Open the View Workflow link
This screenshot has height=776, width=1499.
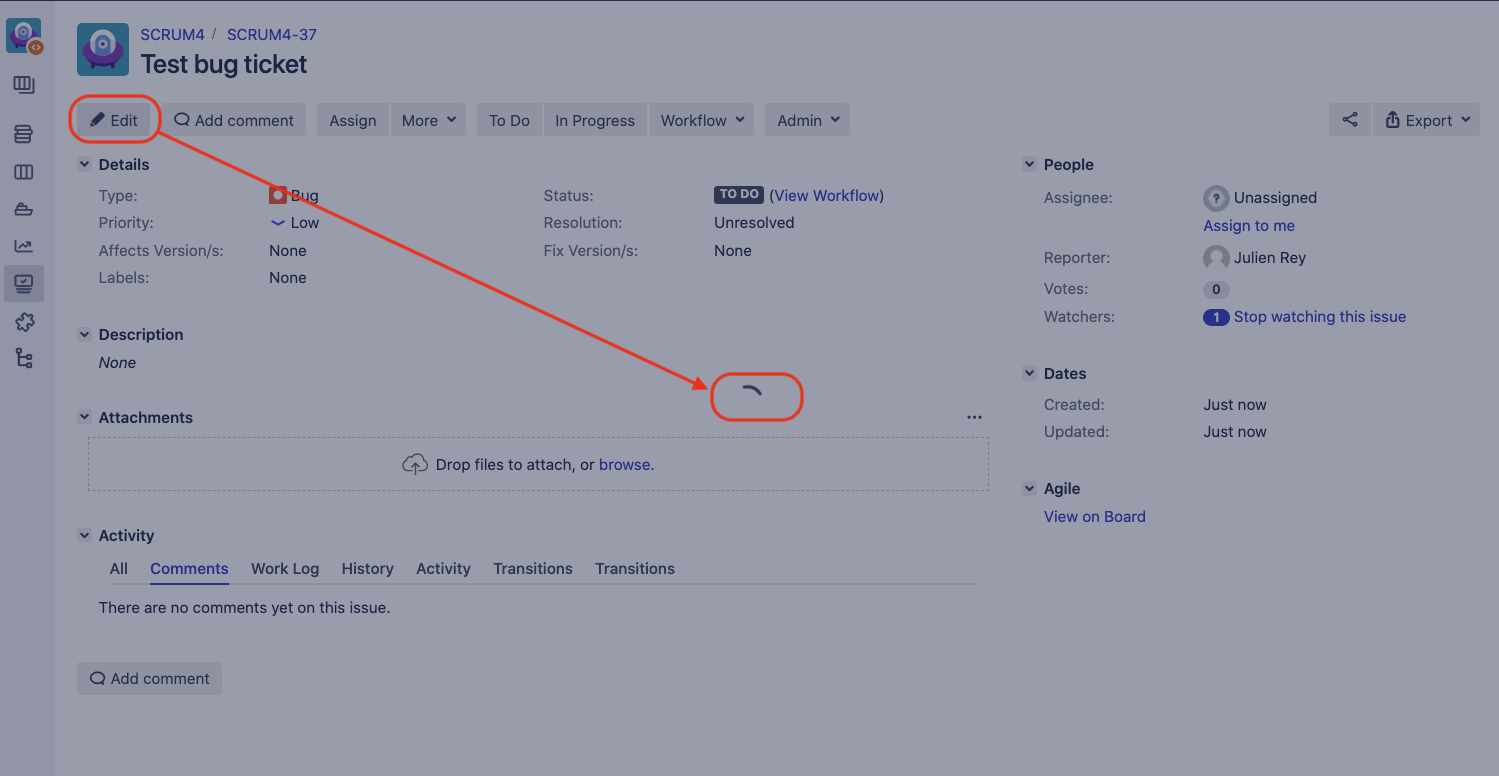click(826, 195)
